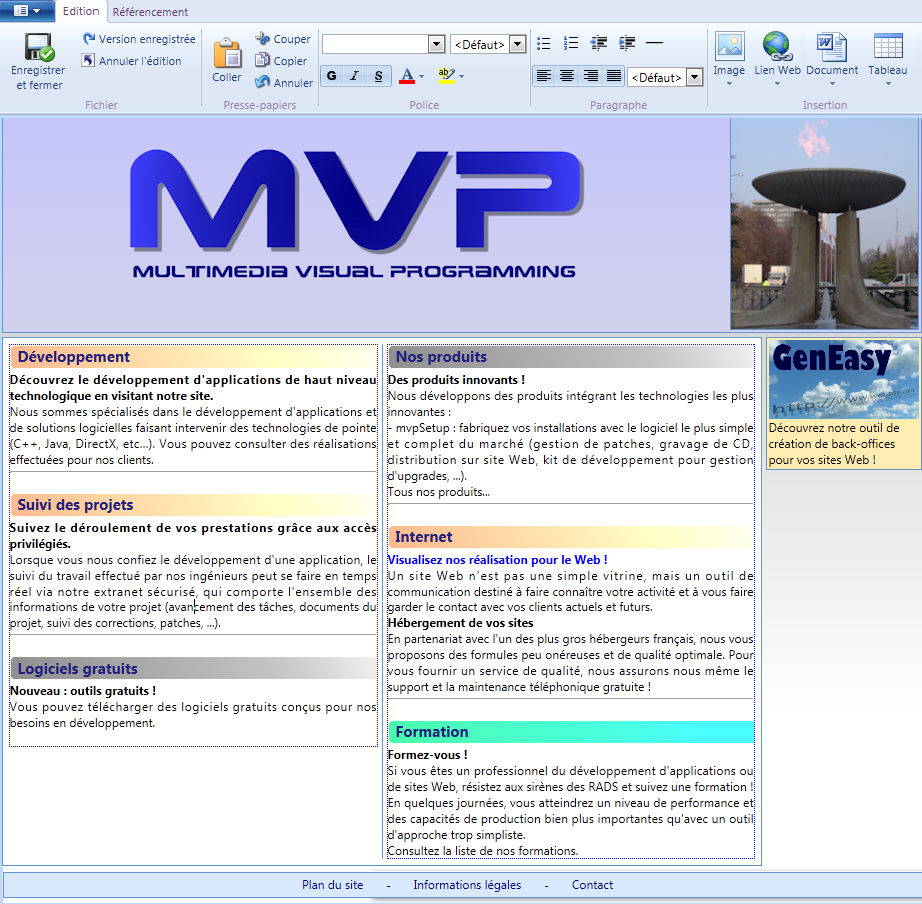The width and height of the screenshot is (922, 904).
Task: Open the font size <Défaut> dropdown
Action: 517,44
